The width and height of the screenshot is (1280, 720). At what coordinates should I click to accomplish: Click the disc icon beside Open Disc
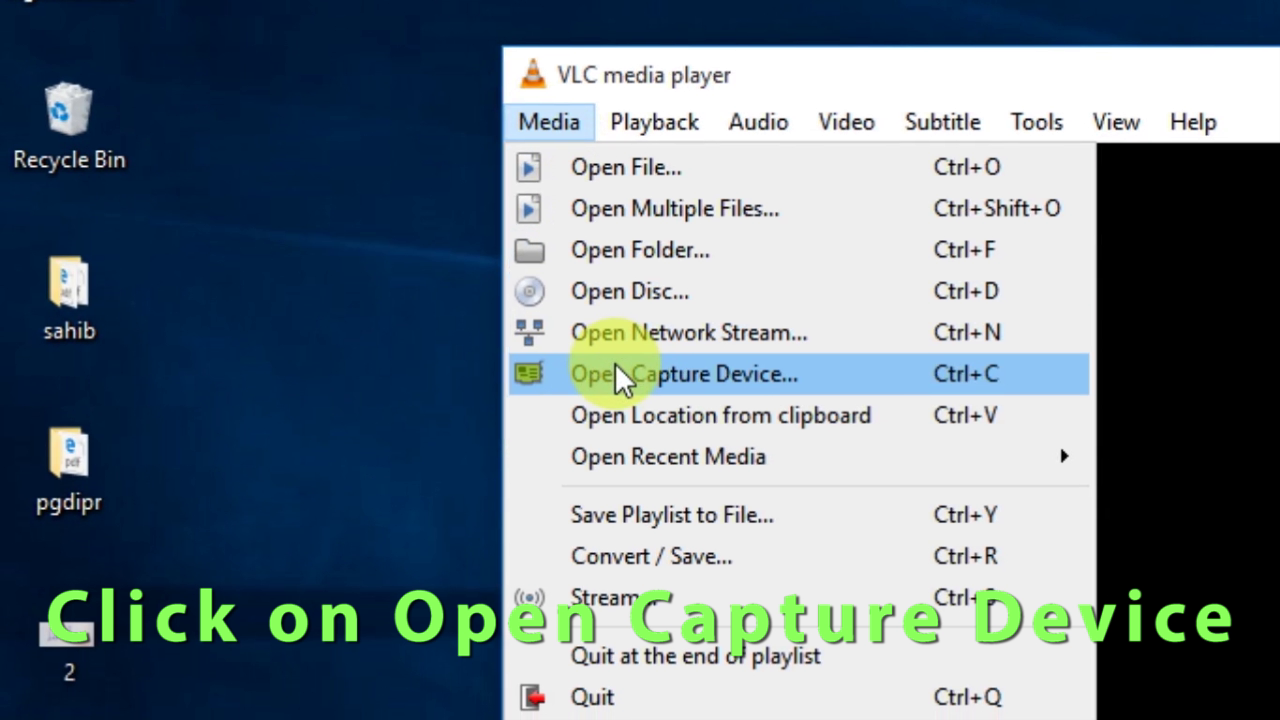coord(529,292)
